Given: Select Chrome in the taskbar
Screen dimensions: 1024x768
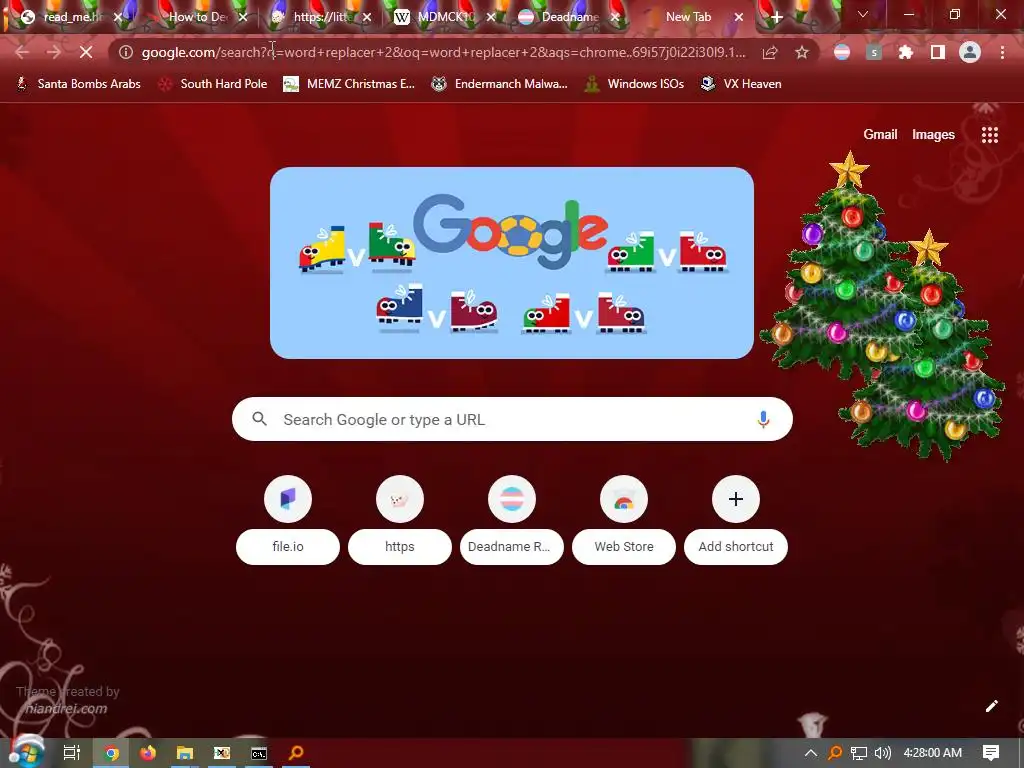Looking at the screenshot, I should point(111,753).
